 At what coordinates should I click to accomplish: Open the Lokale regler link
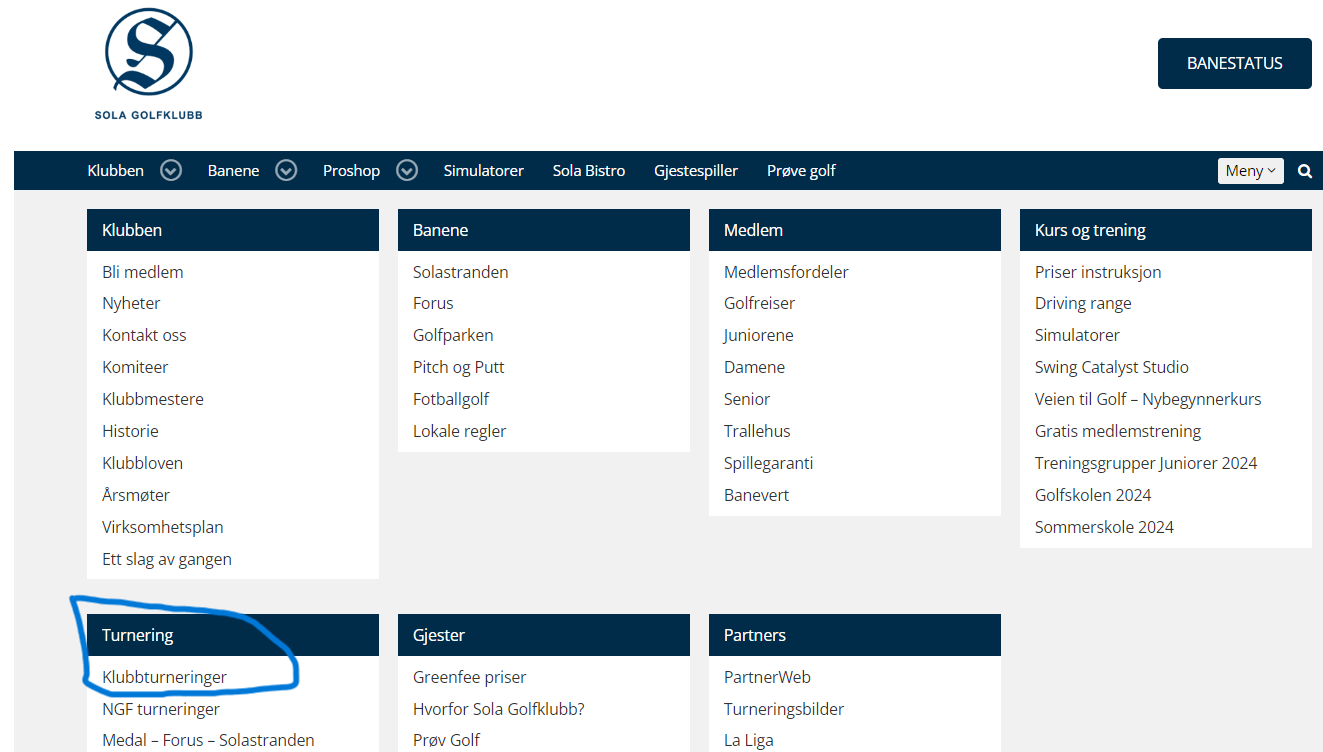[x=460, y=431]
